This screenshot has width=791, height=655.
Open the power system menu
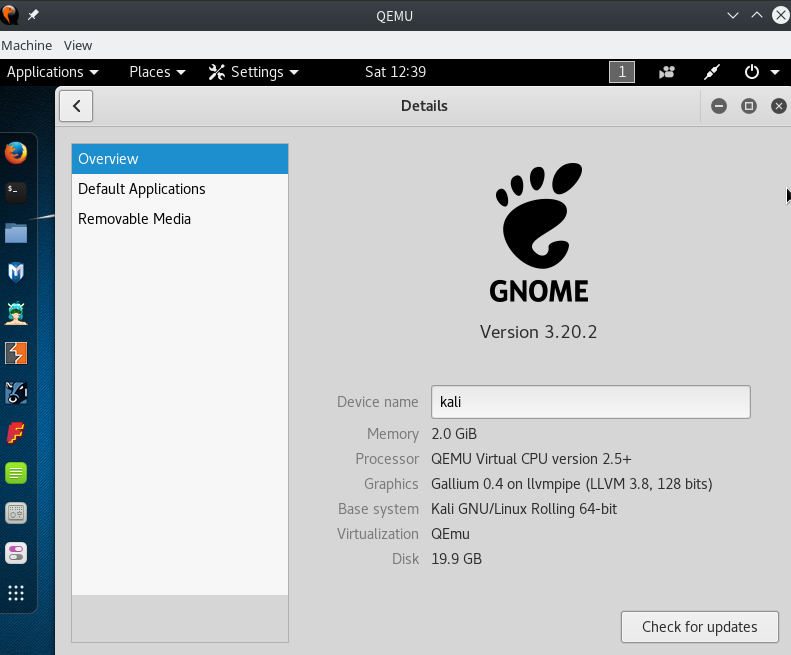[x=761, y=72]
